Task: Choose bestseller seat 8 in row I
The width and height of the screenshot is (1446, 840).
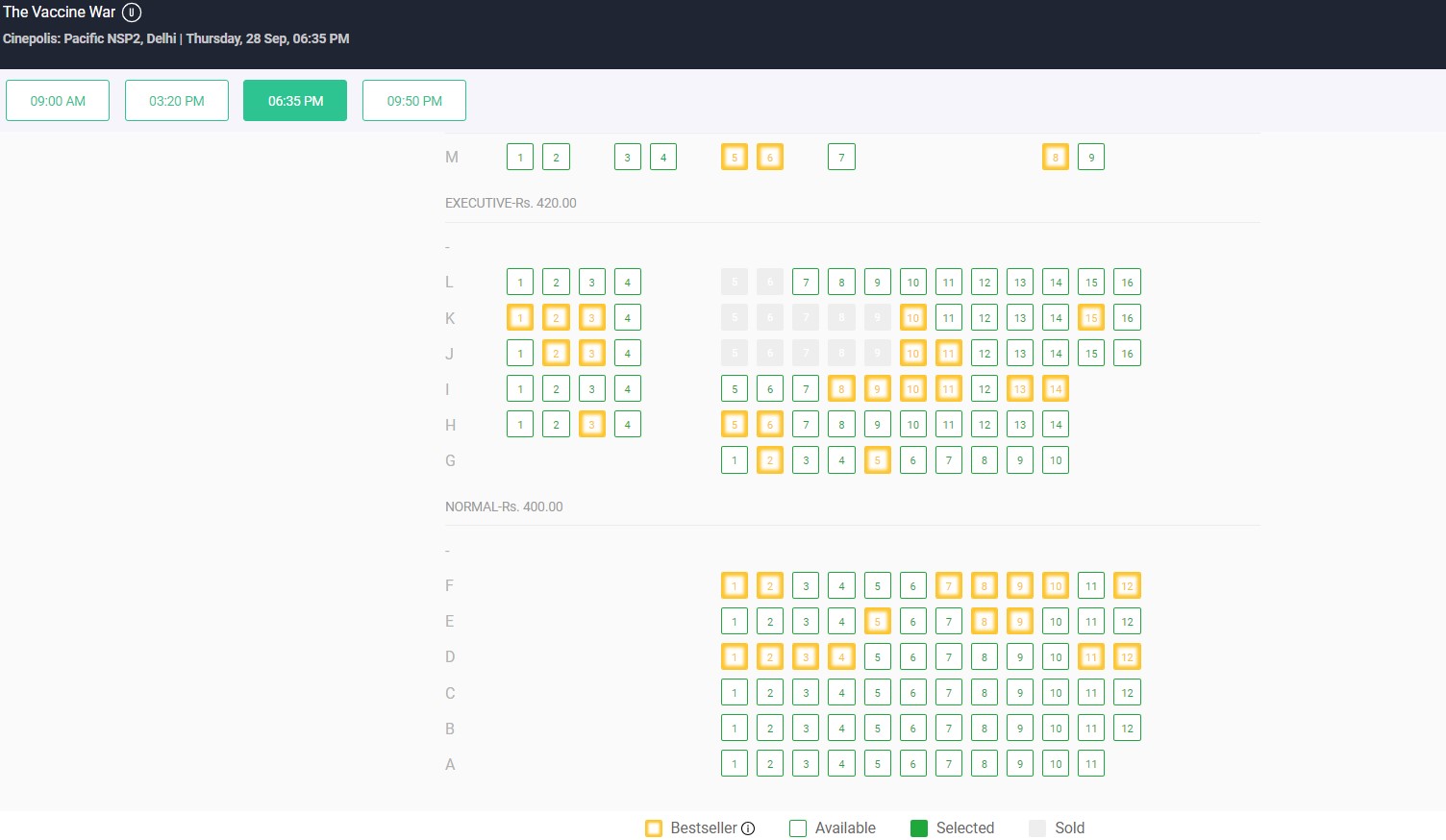Action: click(841, 389)
